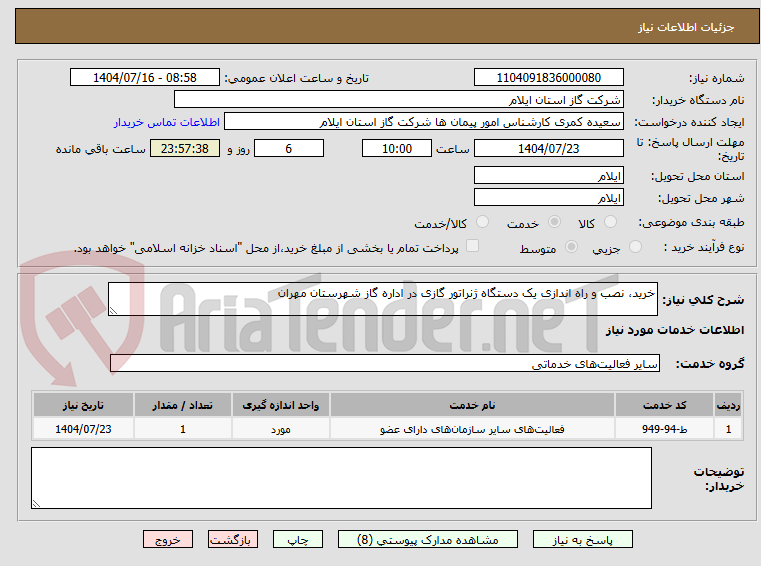Select the کالا radio option
The height and width of the screenshot is (566, 761).
(610, 222)
